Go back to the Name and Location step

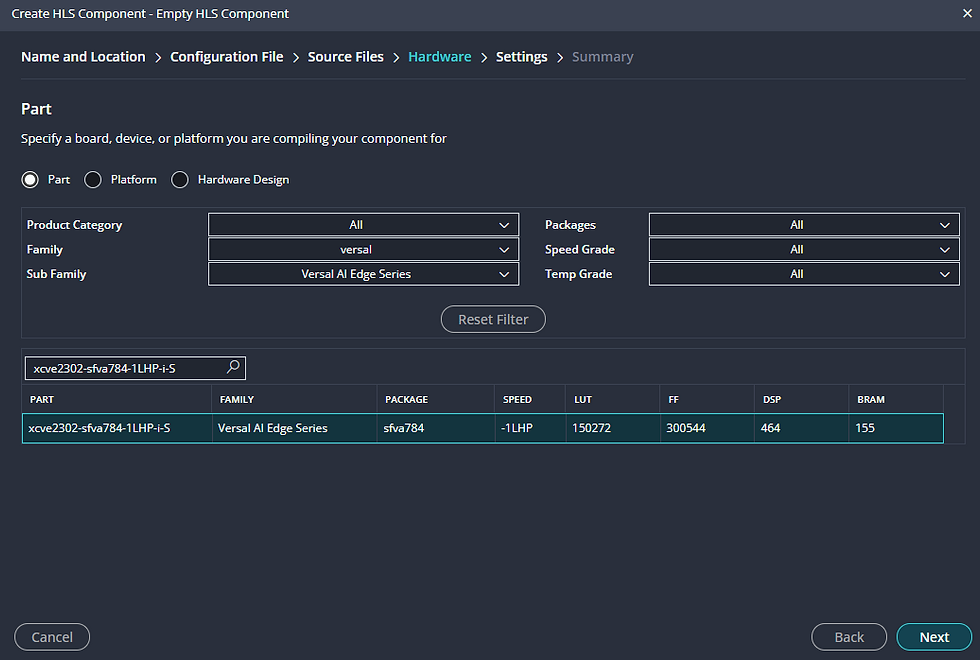pyautogui.click(x=83, y=56)
